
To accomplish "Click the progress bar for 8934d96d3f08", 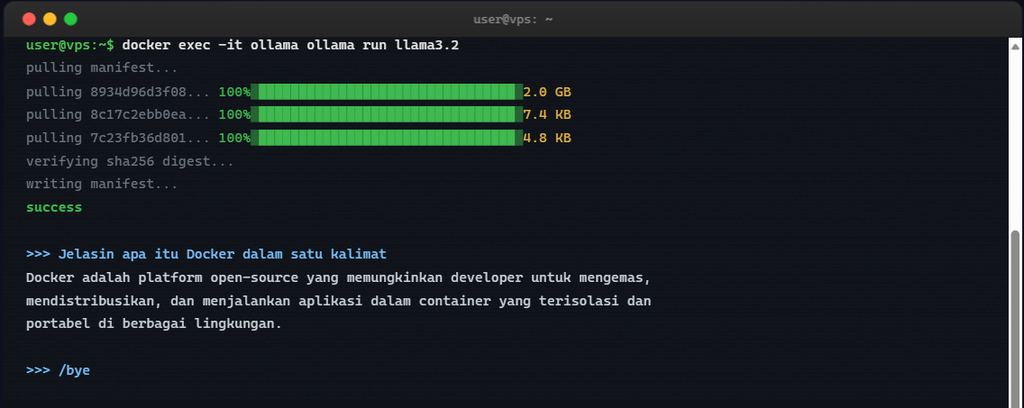I will point(387,91).
